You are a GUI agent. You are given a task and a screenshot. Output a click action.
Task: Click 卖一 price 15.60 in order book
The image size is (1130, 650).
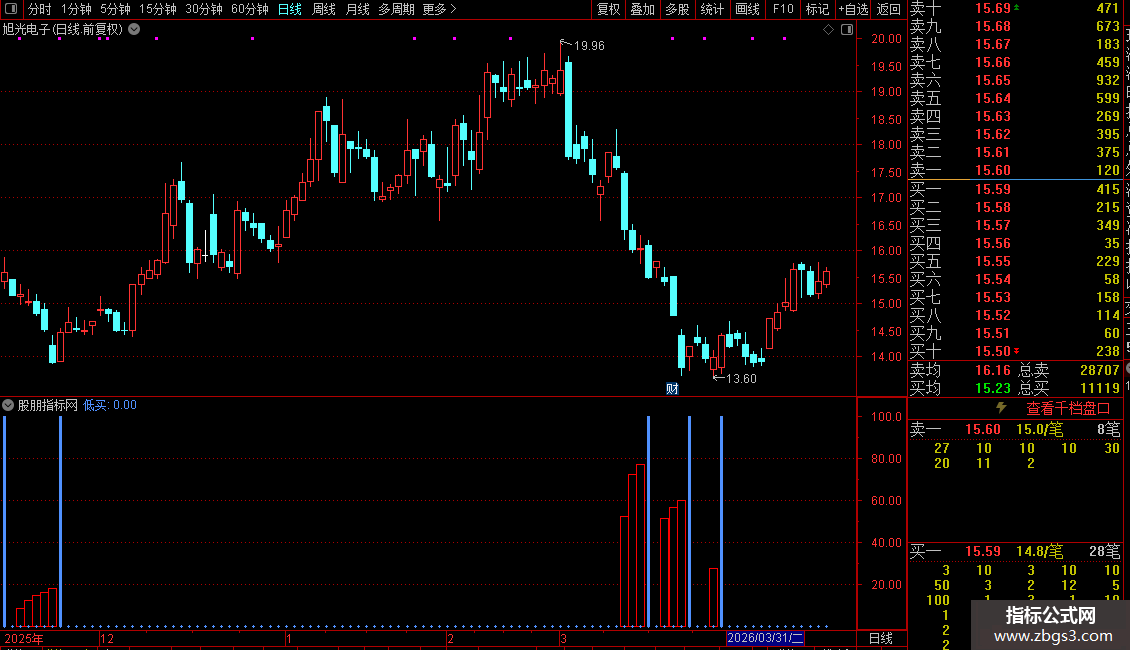click(993, 171)
